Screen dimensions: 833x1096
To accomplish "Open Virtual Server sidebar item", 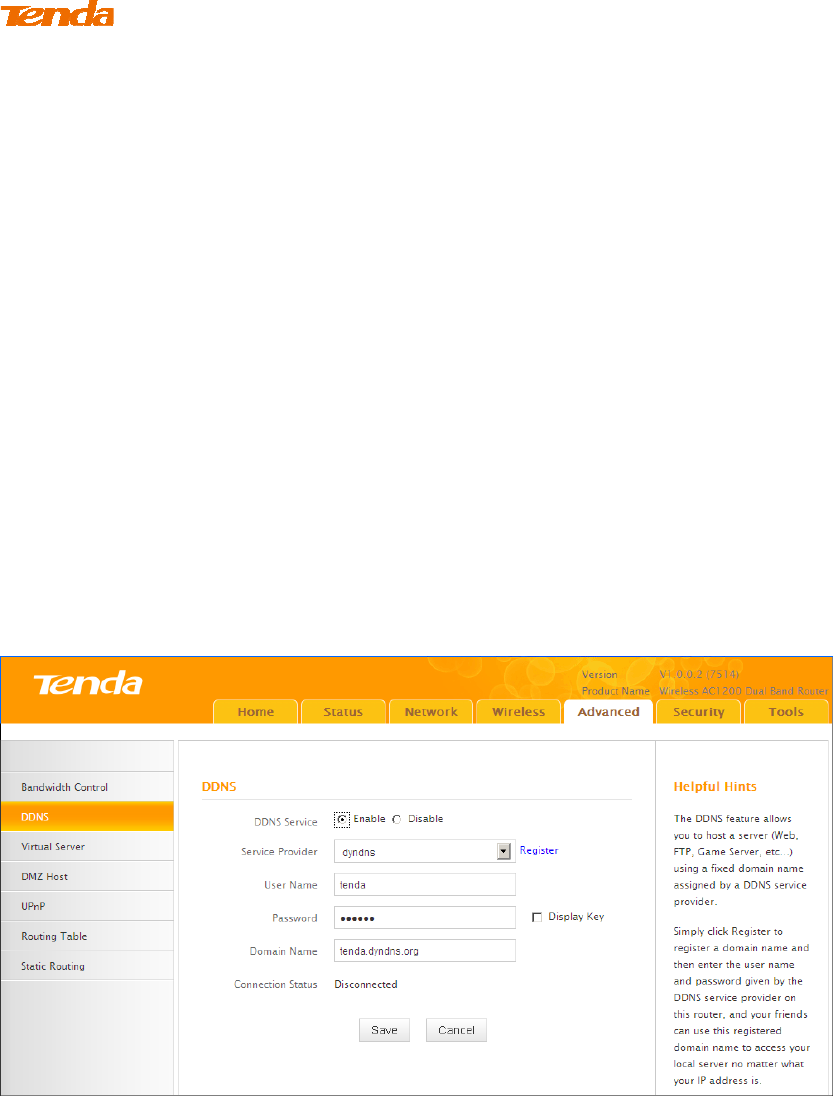I will coord(87,846).
